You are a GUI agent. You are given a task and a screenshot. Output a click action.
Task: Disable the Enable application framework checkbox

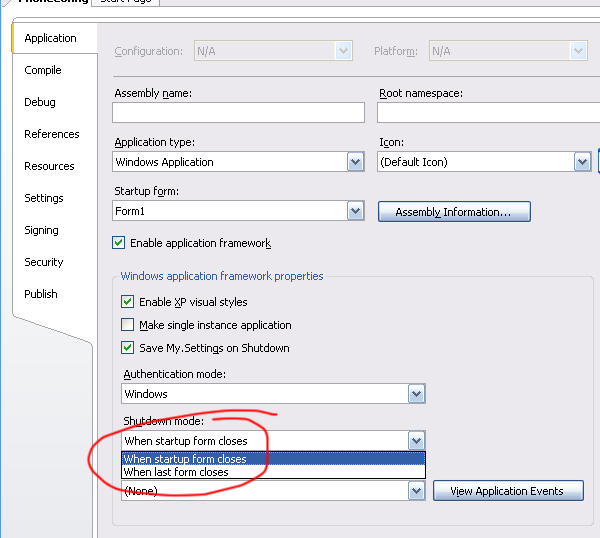pyautogui.click(x=119, y=243)
